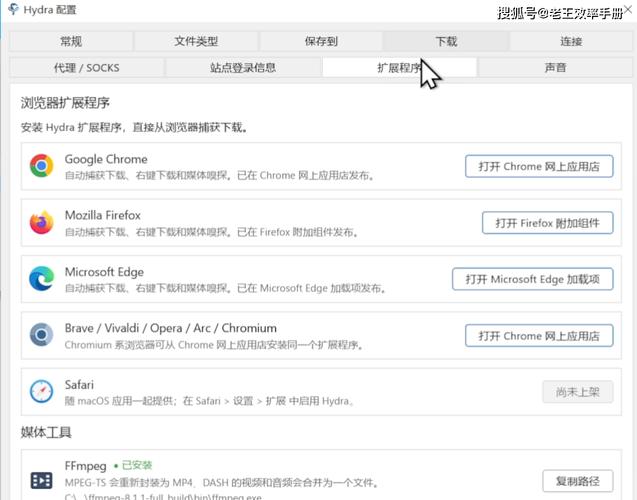Click the Chromium icon beside Brave / Vivaldi

pos(41,335)
